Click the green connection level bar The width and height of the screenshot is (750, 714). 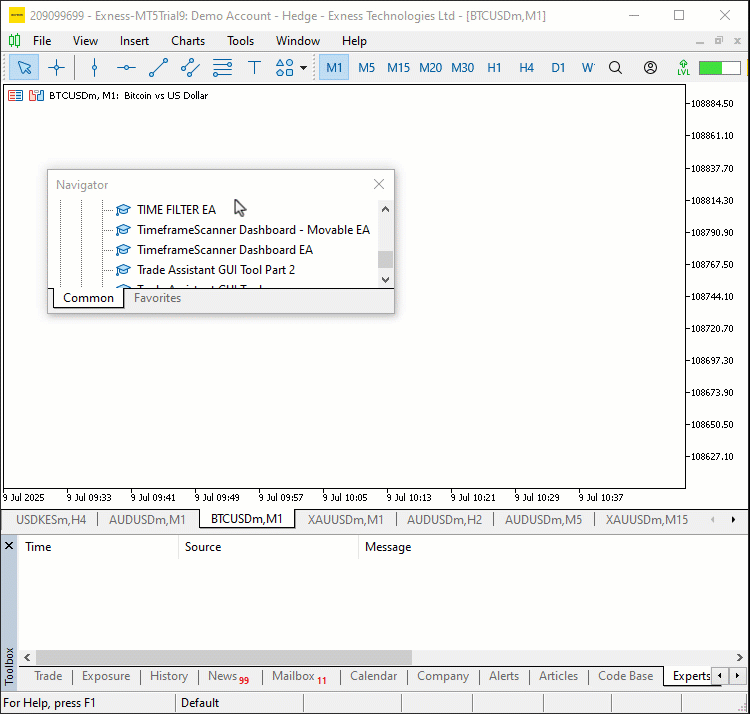click(719, 67)
